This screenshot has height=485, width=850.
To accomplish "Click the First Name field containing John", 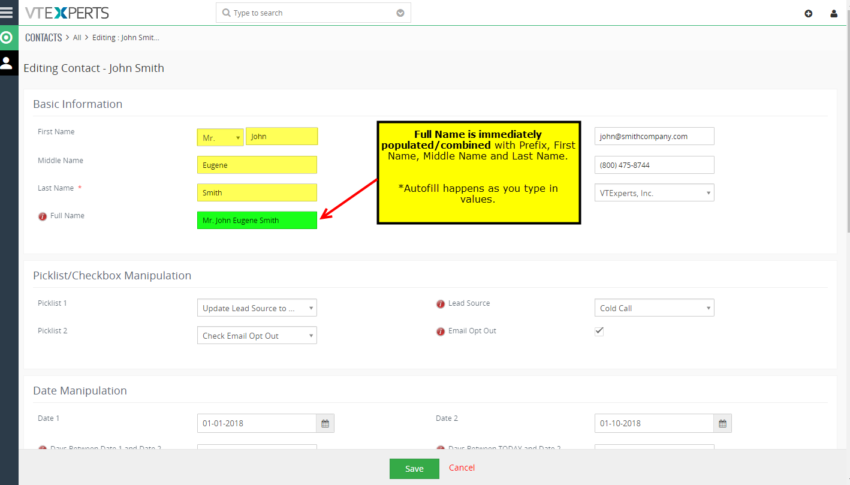I will (282, 136).
